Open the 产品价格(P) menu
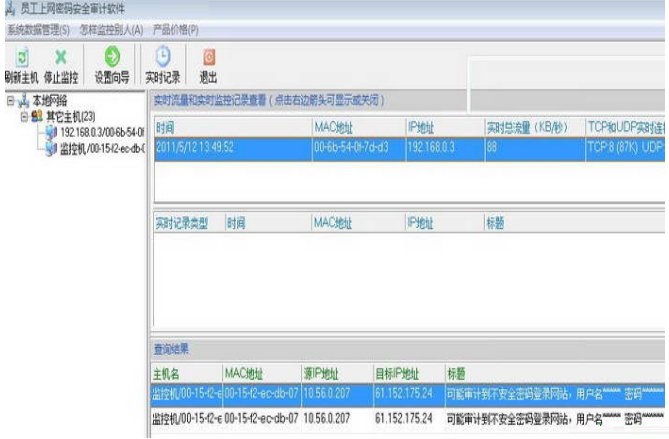Screen dimensions: 669x439 point(175,30)
